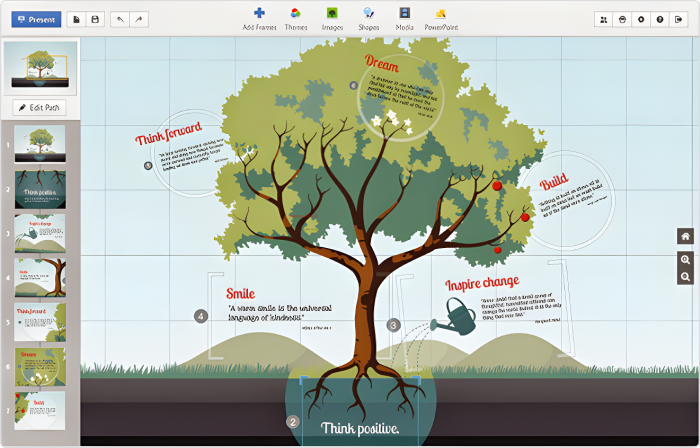The width and height of the screenshot is (700, 448).
Task: Select path step 7 Build thumbnail
Action: click(x=40, y=411)
